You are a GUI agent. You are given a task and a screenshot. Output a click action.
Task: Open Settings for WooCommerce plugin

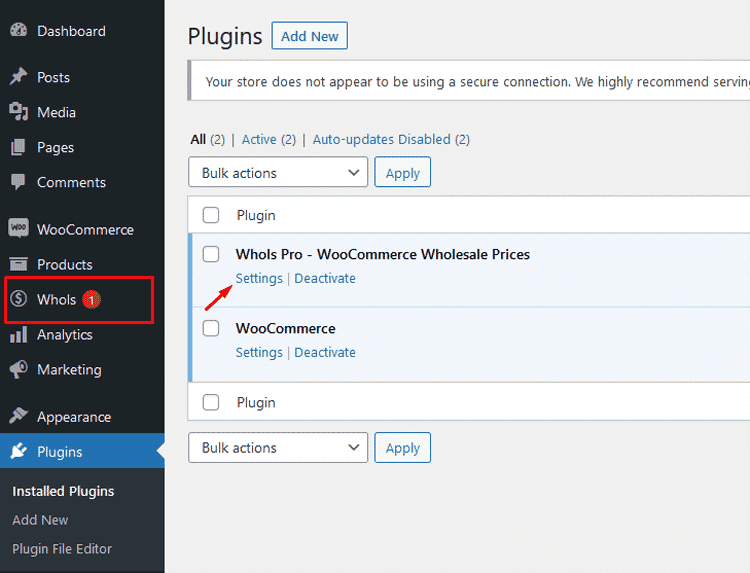pos(259,353)
